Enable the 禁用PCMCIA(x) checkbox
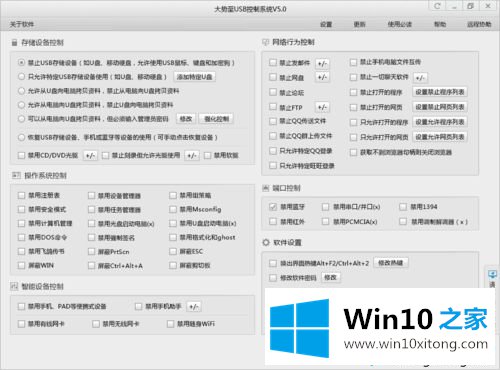500x370 pixels. pos(325,221)
